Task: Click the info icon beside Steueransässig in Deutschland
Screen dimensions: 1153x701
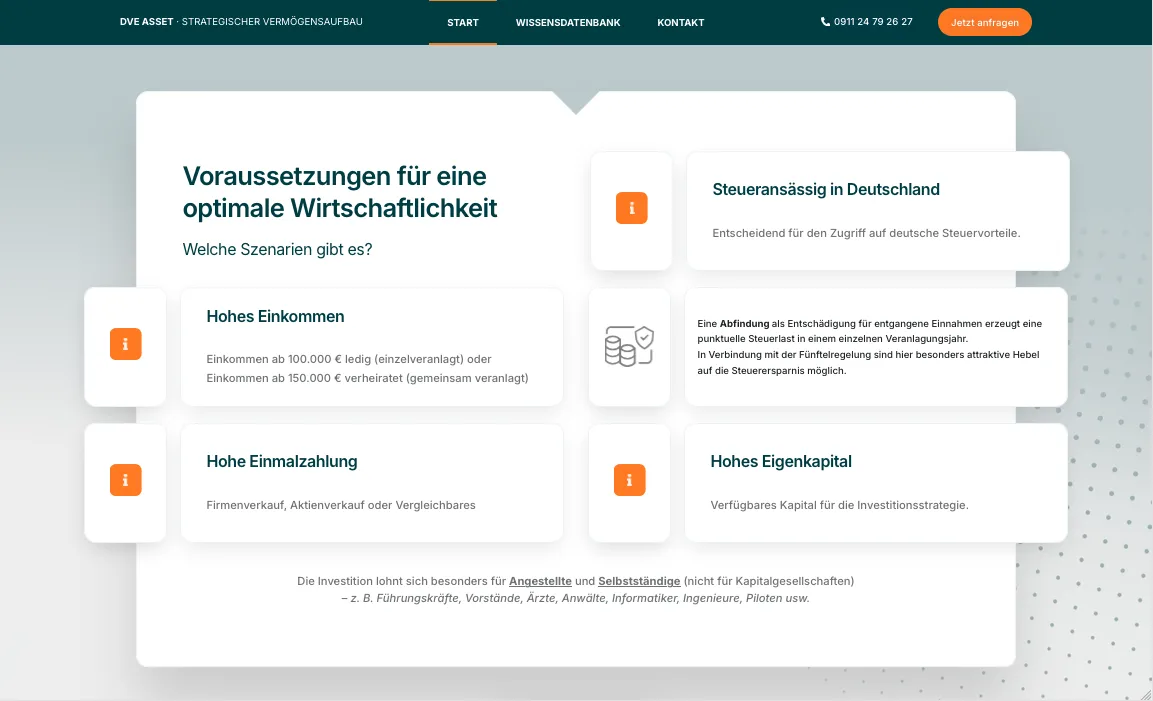Action: pyautogui.click(x=631, y=208)
